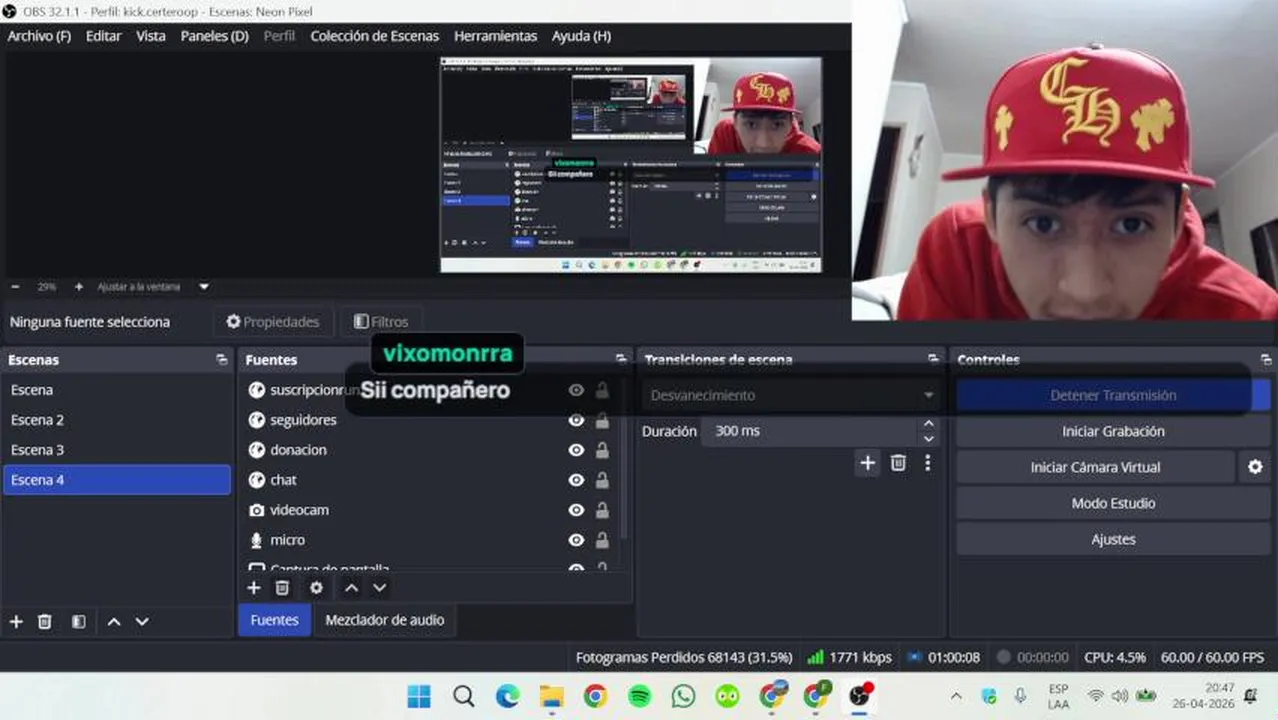1278x720 pixels.
Task: Open Spotify from the taskbar
Action: point(639,696)
